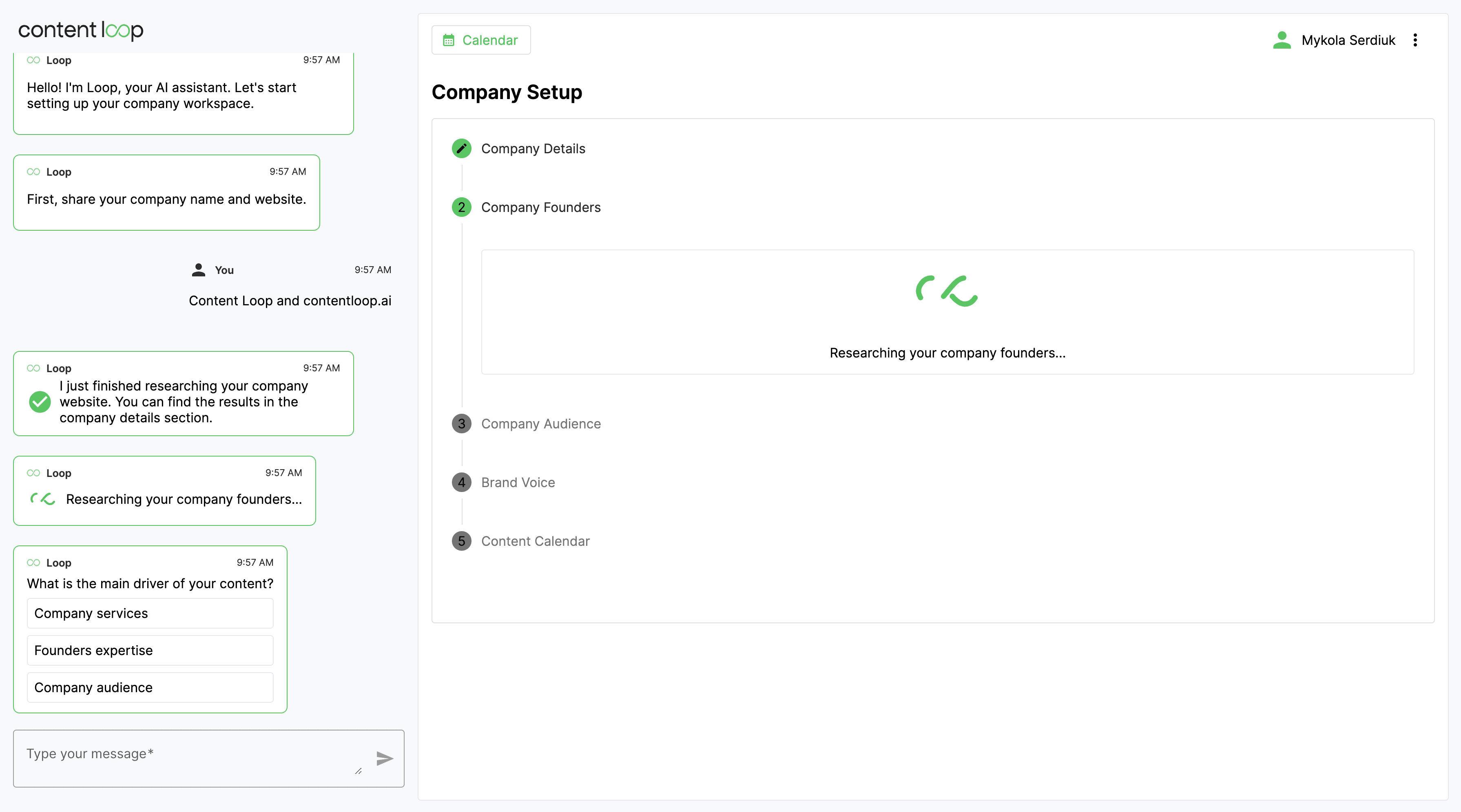Choose the Founders expertise option
The width and height of the screenshot is (1461, 812).
(150, 650)
